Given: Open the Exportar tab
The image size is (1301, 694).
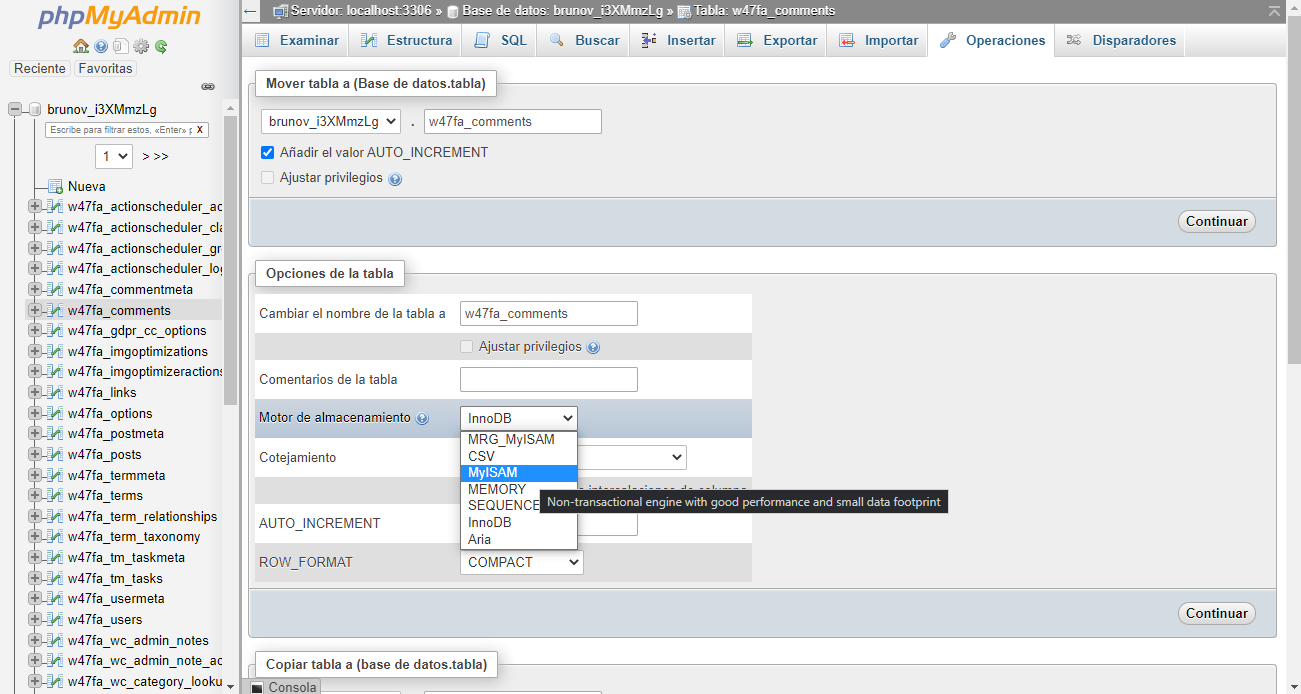Looking at the screenshot, I should [x=777, y=40].
